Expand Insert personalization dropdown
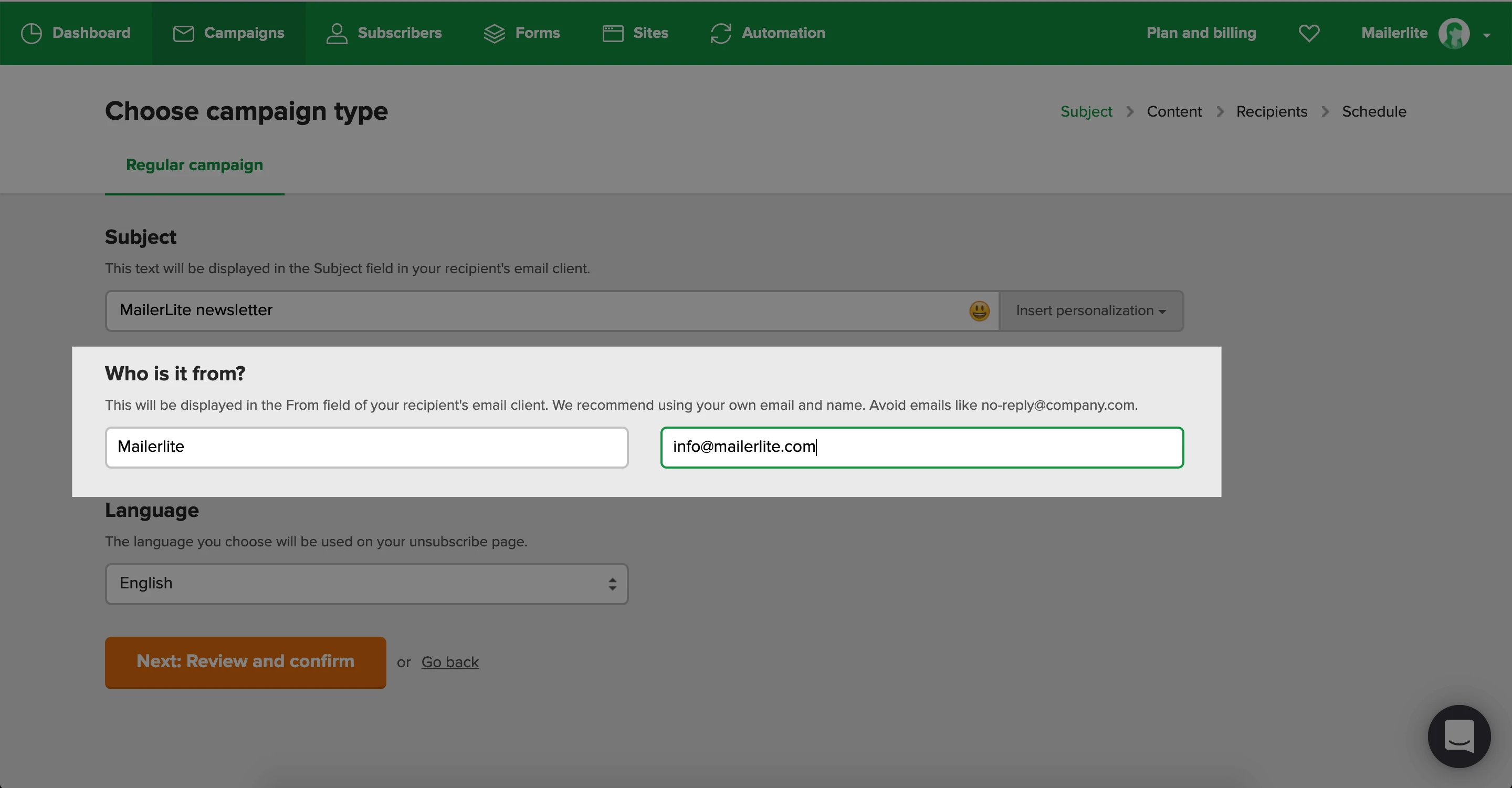The image size is (1512, 788). pos(1090,310)
